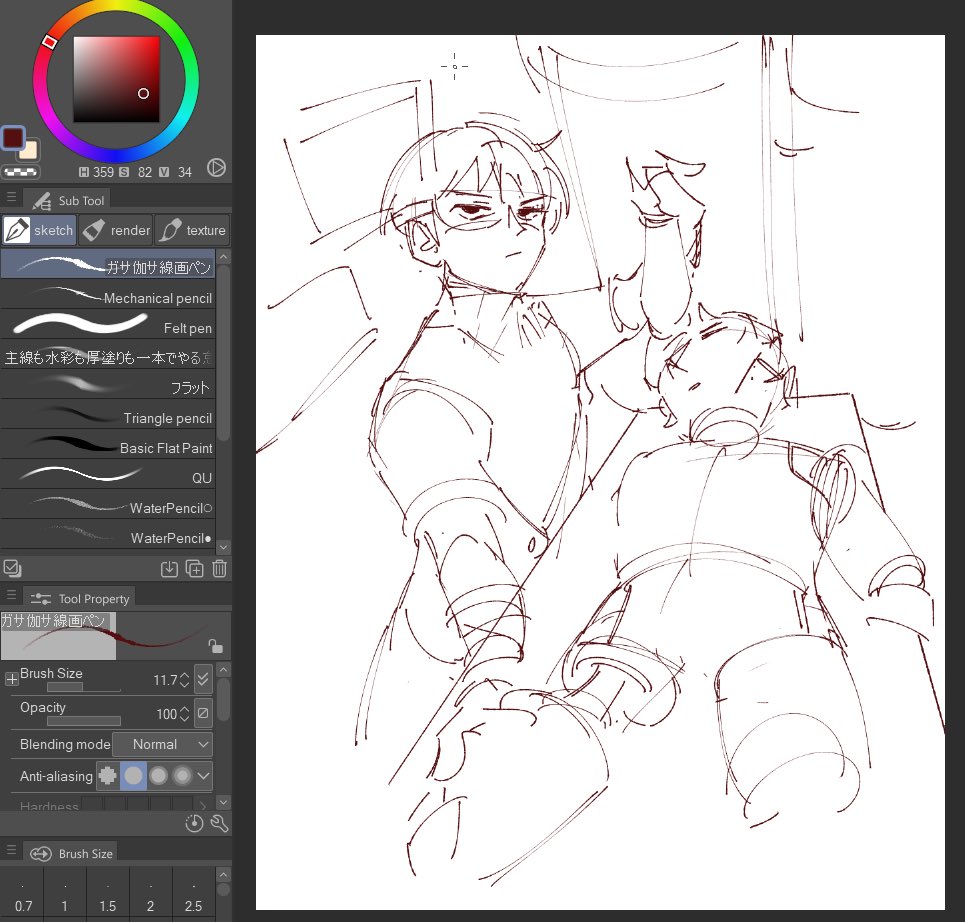The image size is (965, 922).
Task: Select anti-aliasing None option
Action: click(108, 776)
